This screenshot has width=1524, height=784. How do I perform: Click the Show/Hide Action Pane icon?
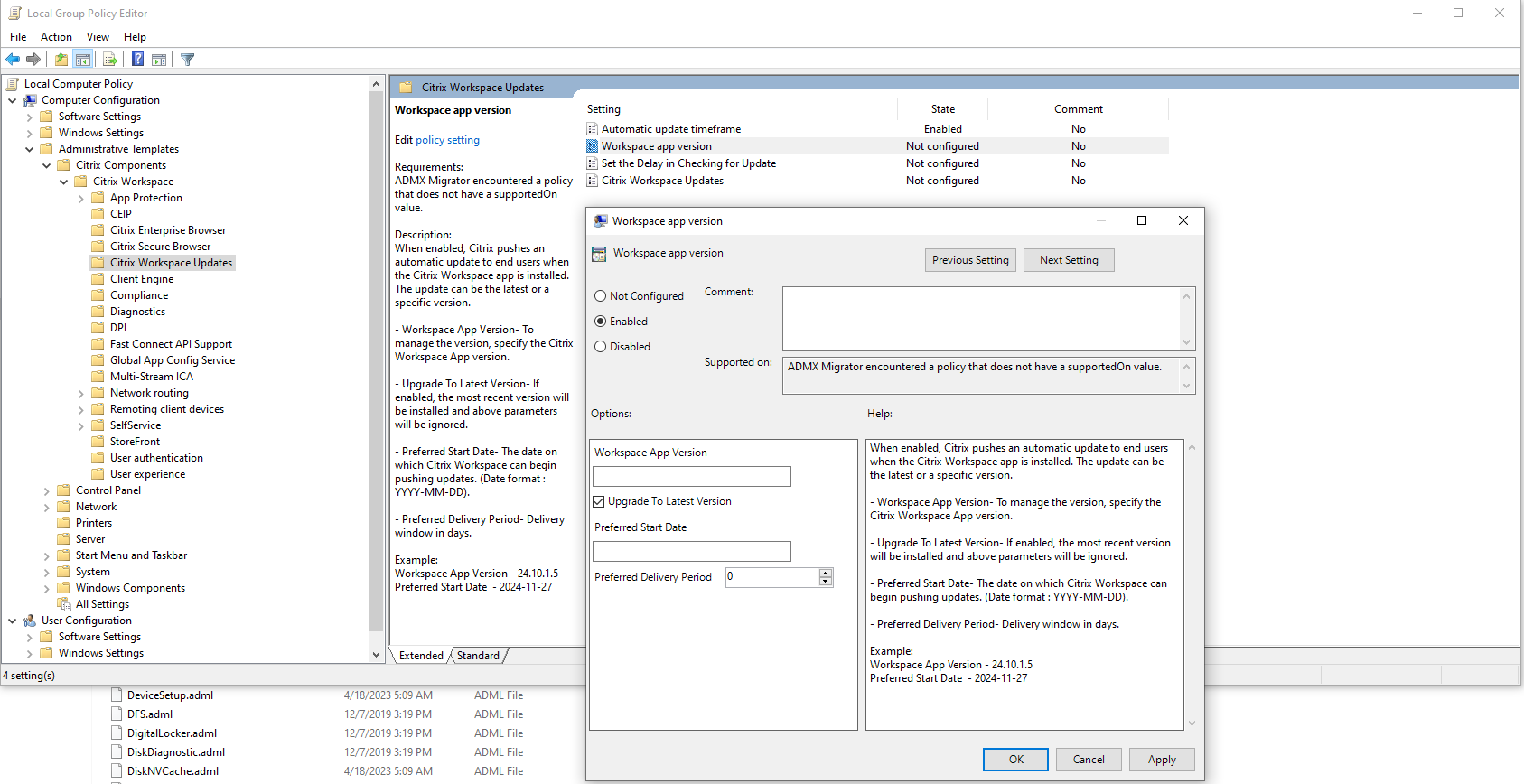click(x=159, y=60)
